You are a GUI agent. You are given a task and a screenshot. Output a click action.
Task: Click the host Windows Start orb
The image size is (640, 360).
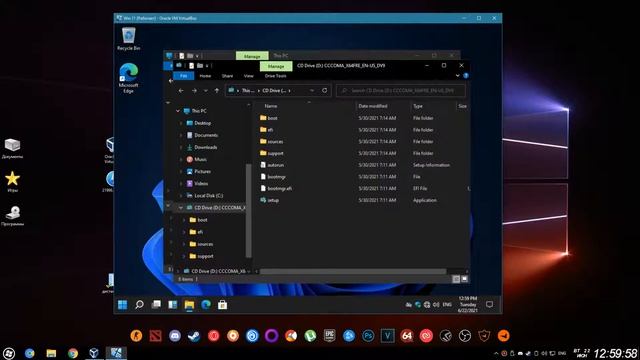click(9, 353)
